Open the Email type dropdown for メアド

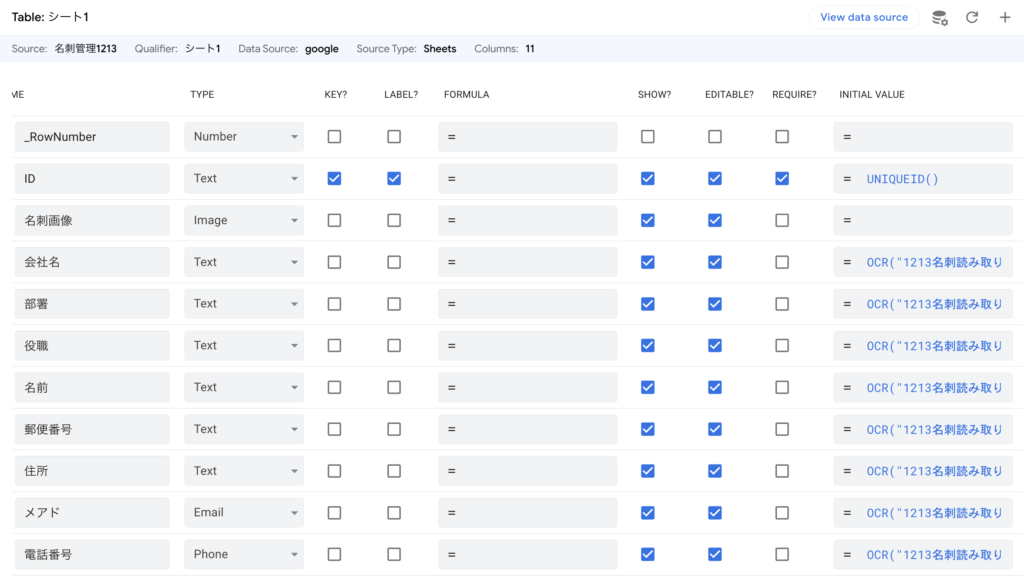pyautogui.click(x=244, y=512)
